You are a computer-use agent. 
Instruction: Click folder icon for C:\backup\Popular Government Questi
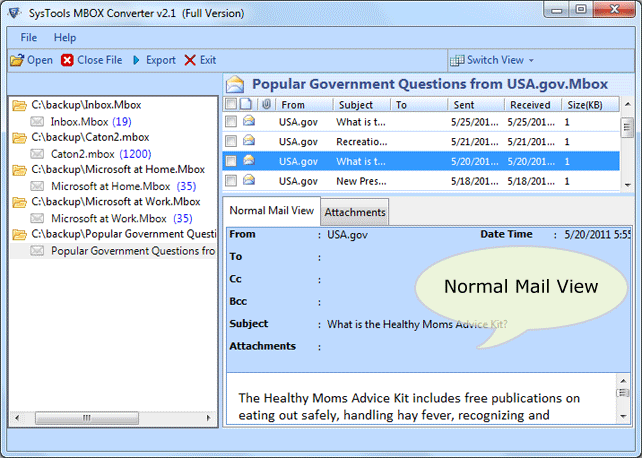19,234
